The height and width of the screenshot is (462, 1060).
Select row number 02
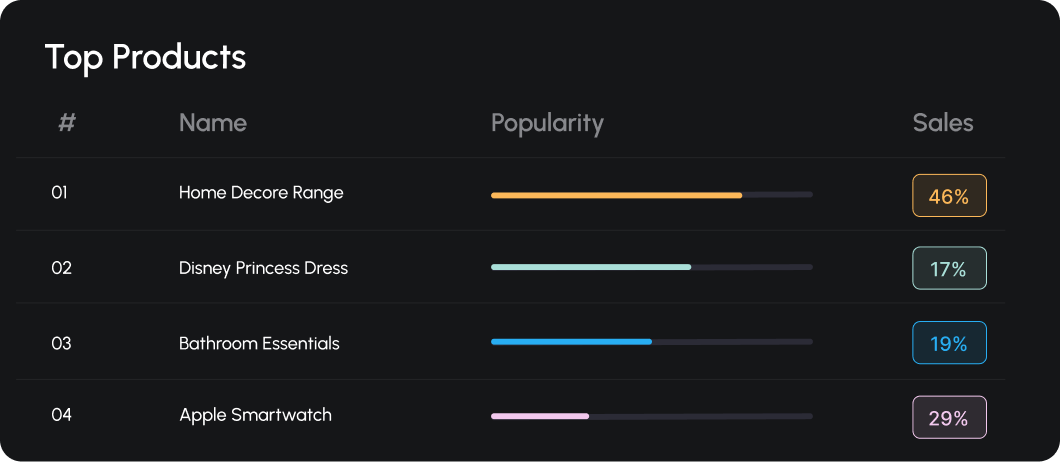(x=62, y=268)
